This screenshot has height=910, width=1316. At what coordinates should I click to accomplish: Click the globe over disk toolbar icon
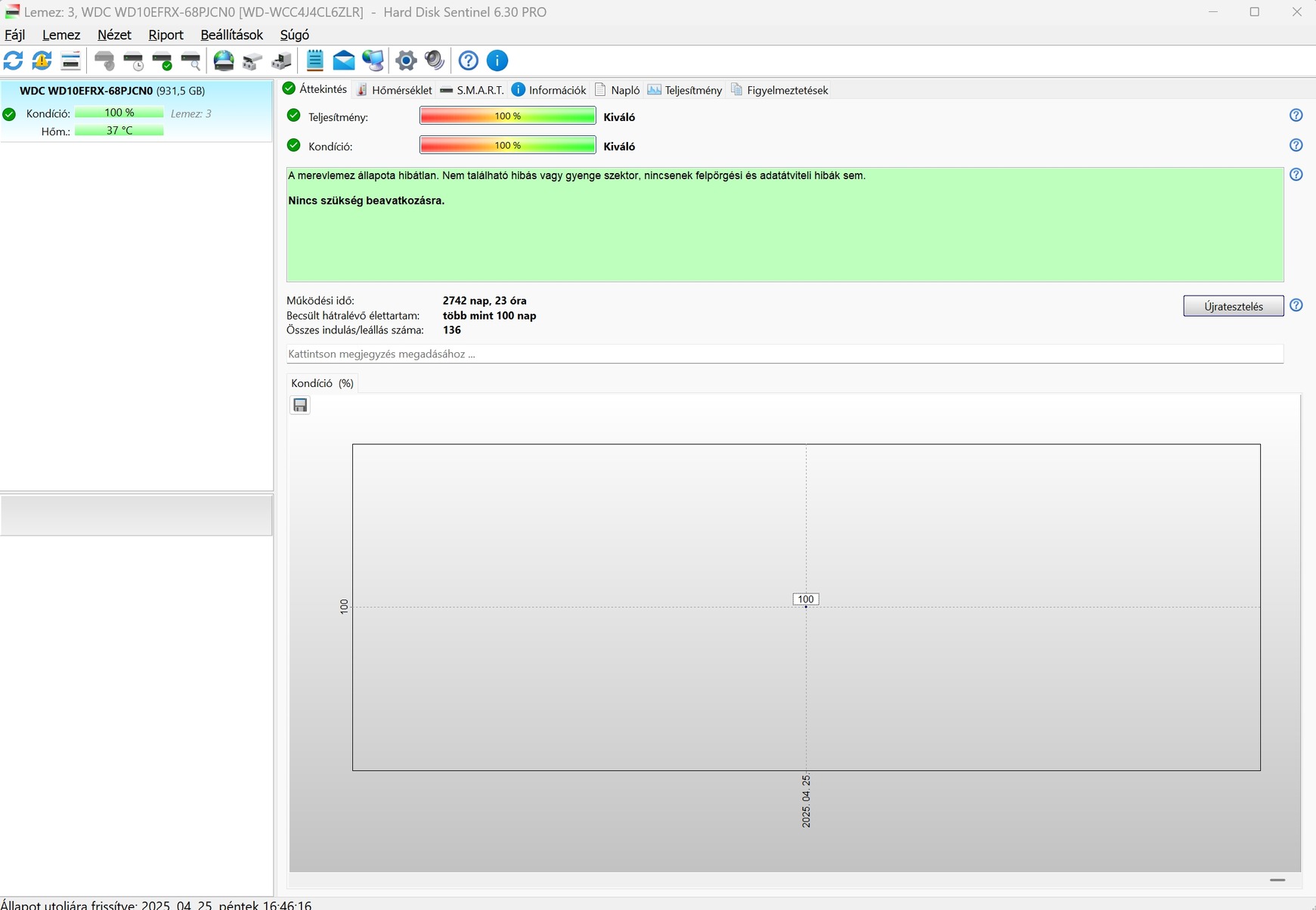point(224,60)
